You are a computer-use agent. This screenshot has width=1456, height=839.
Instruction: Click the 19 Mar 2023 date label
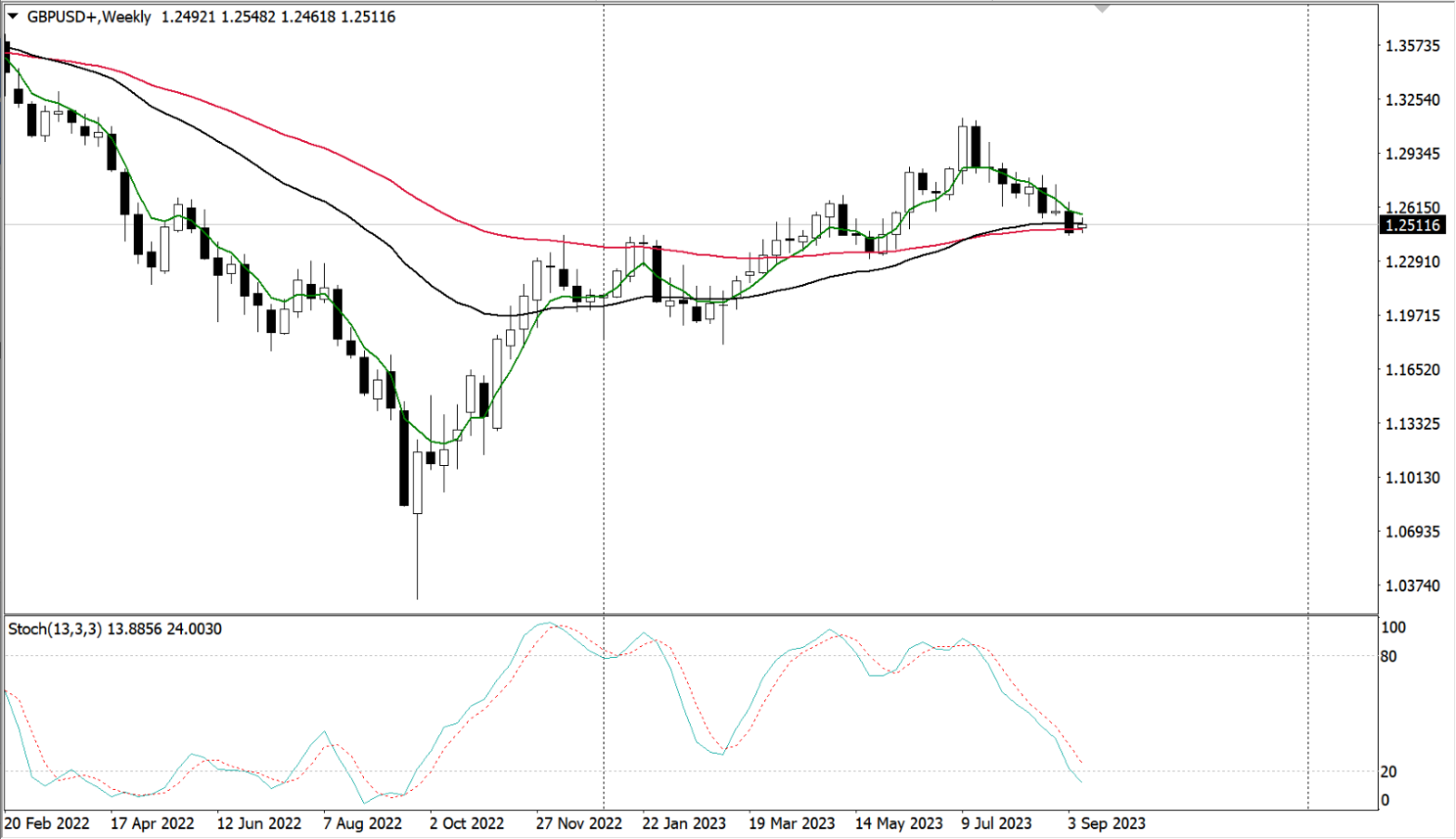pyautogui.click(x=791, y=823)
